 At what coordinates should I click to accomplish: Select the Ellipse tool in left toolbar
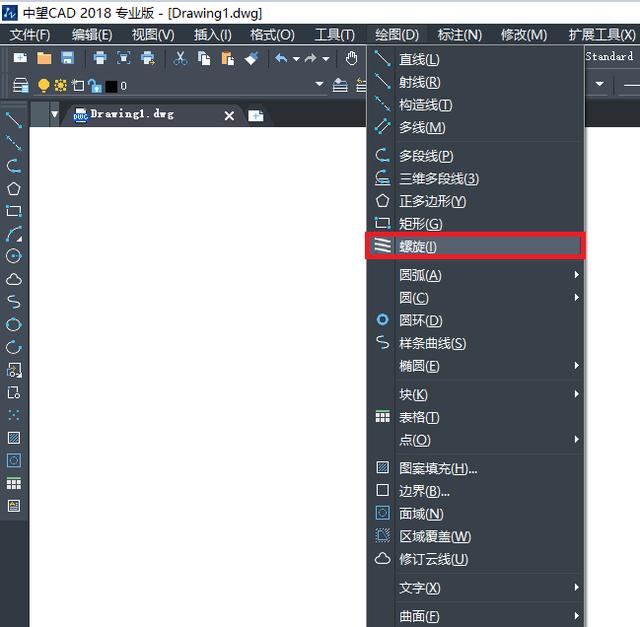pyautogui.click(x=14, y=325)
